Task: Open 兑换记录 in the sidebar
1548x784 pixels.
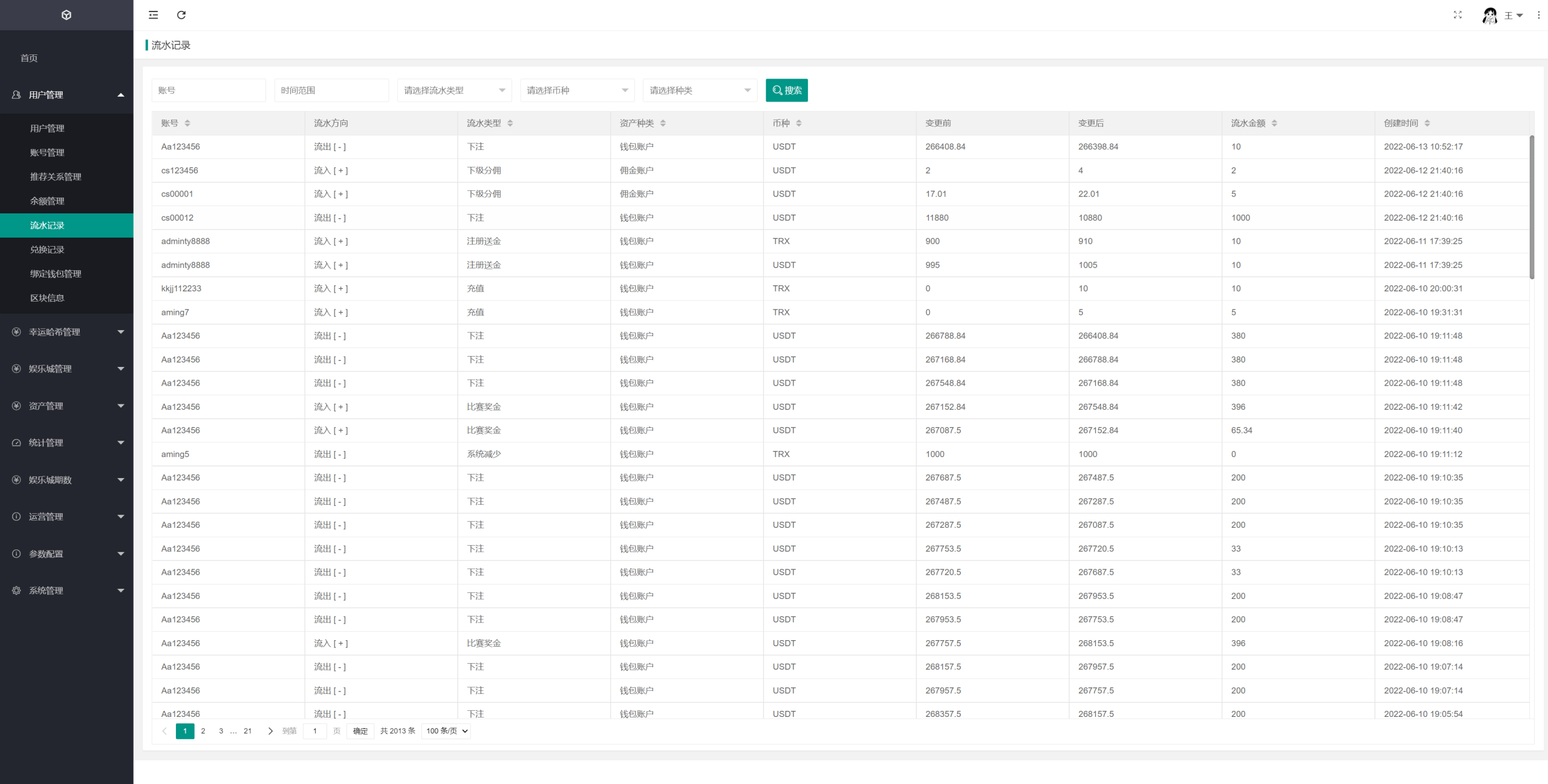Action: click(x=47, y=250)
